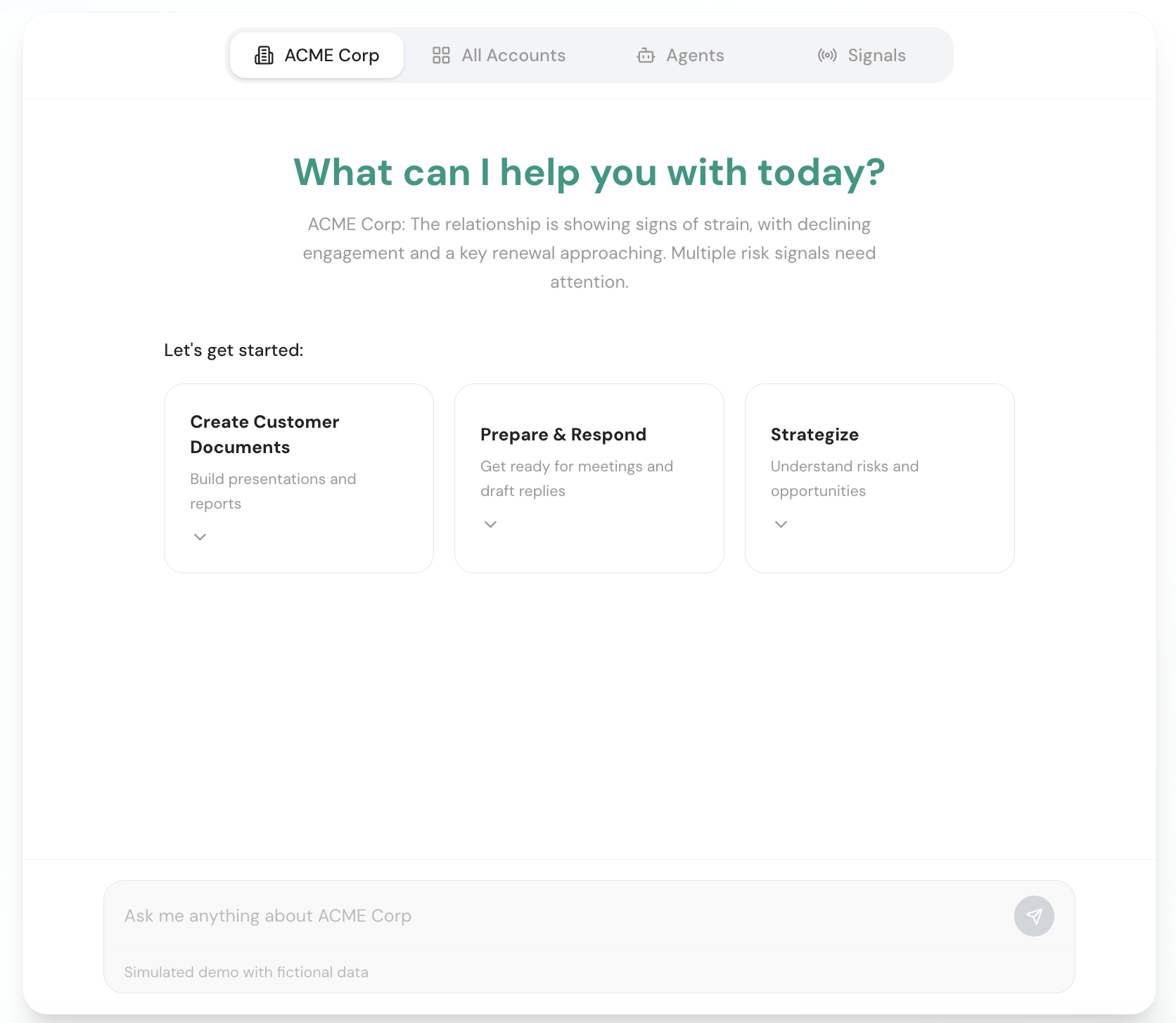Click the Simulated demo with fictional data note

(x=246, y=972)
